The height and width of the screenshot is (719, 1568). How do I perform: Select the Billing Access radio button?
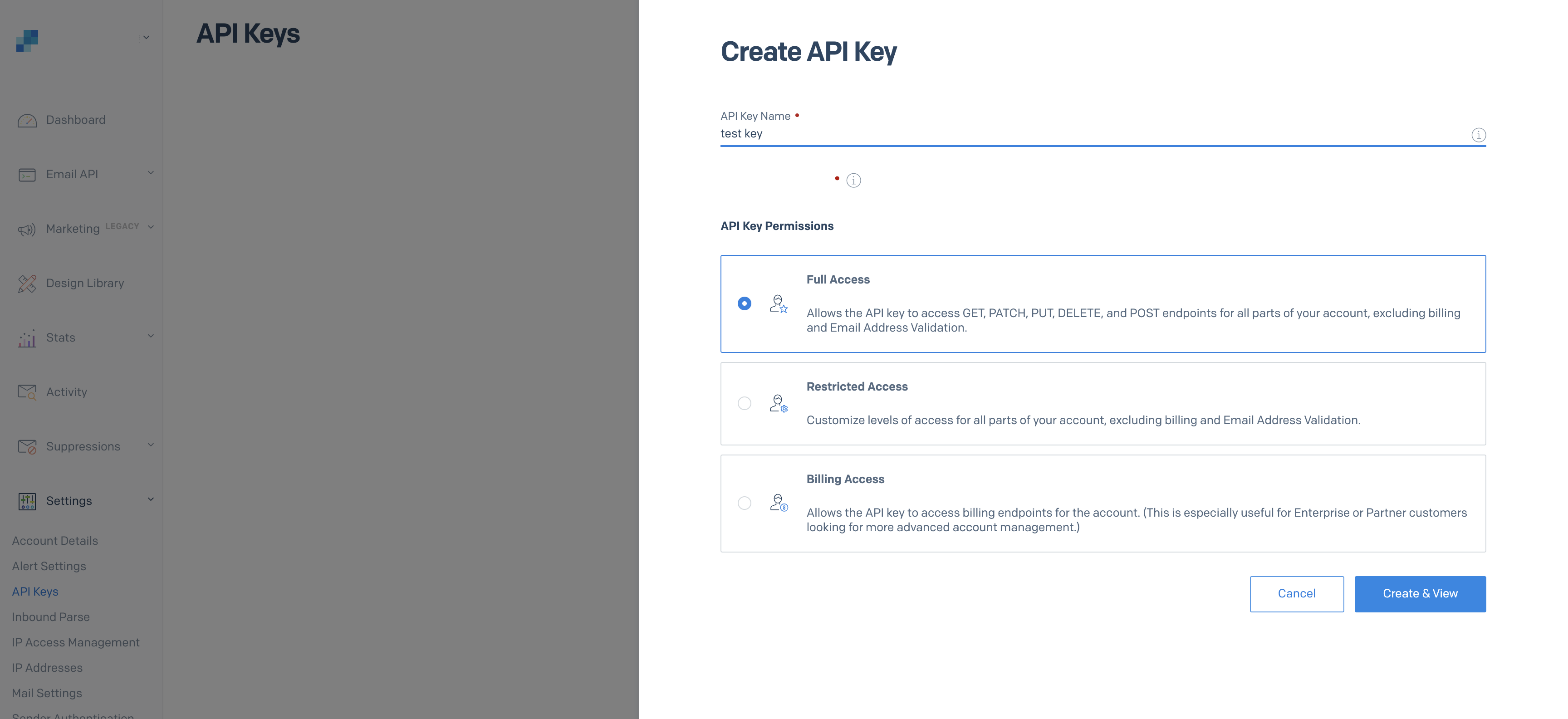[744, 503]
